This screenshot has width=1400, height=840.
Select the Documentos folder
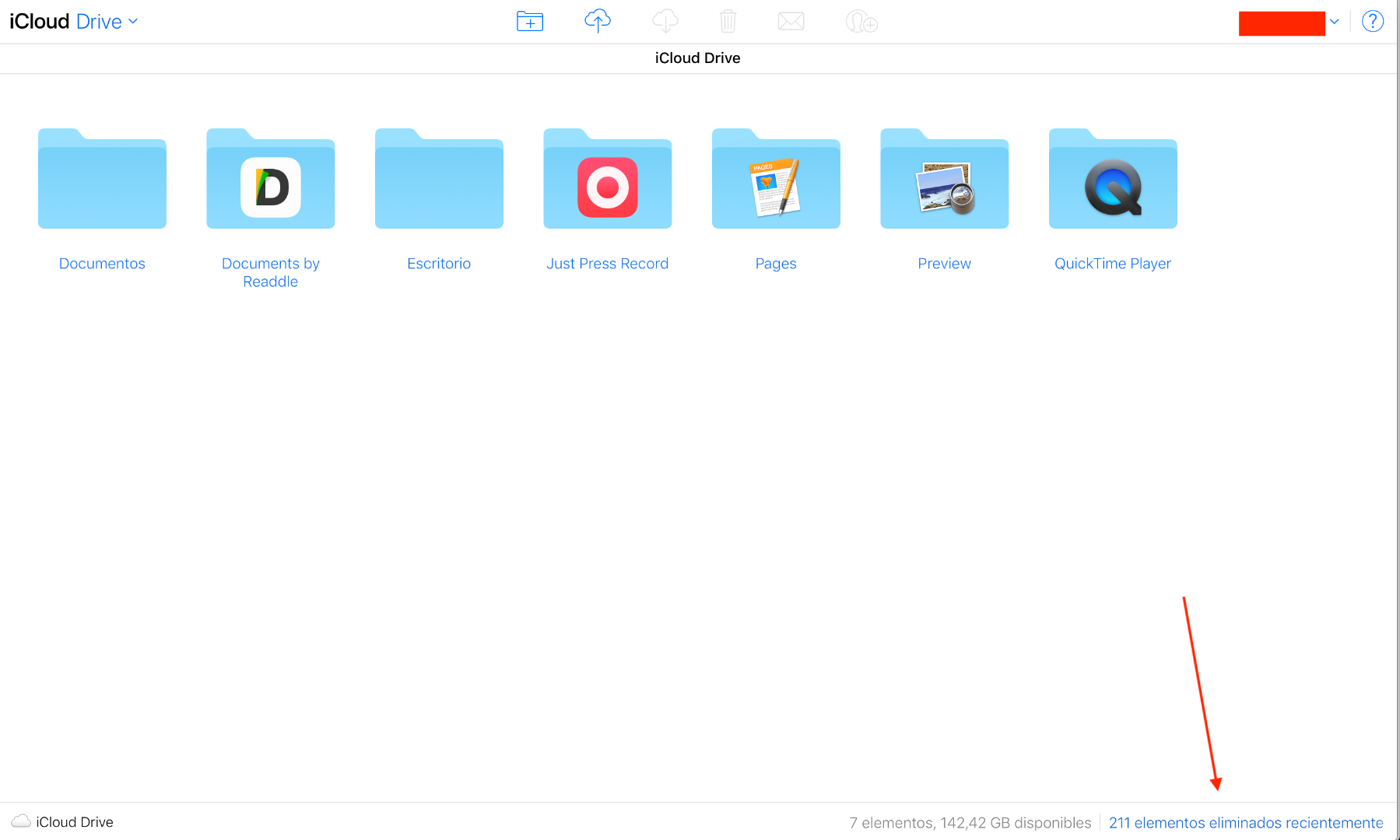[x=102, y=180]
